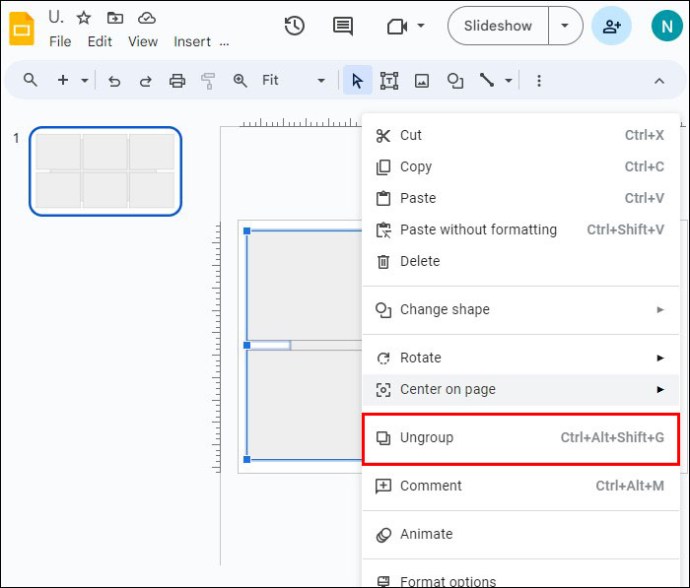
Task: Open the account avatar N
Action: [x=667, y=26]
